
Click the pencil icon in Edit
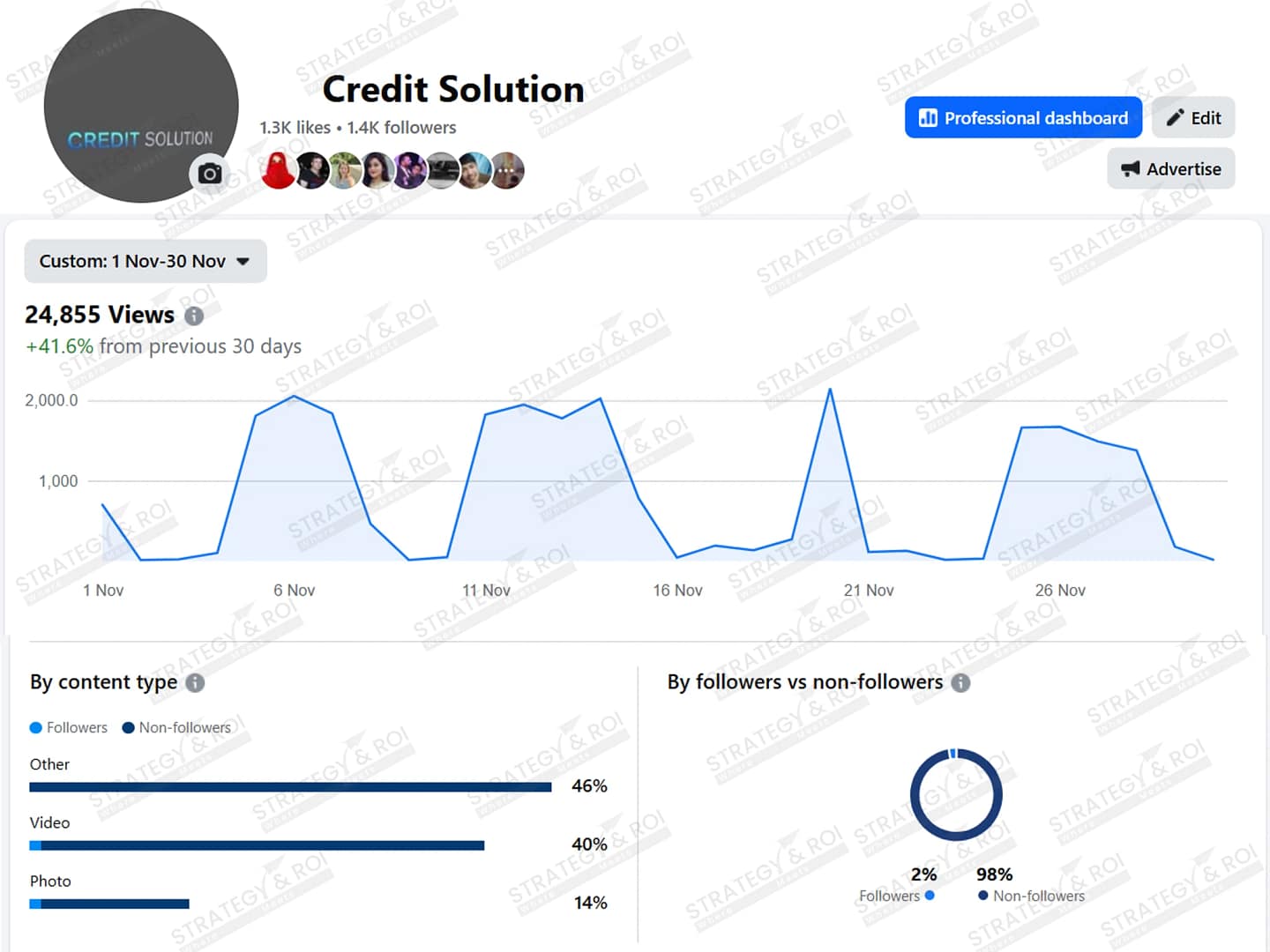(1175, 118)
